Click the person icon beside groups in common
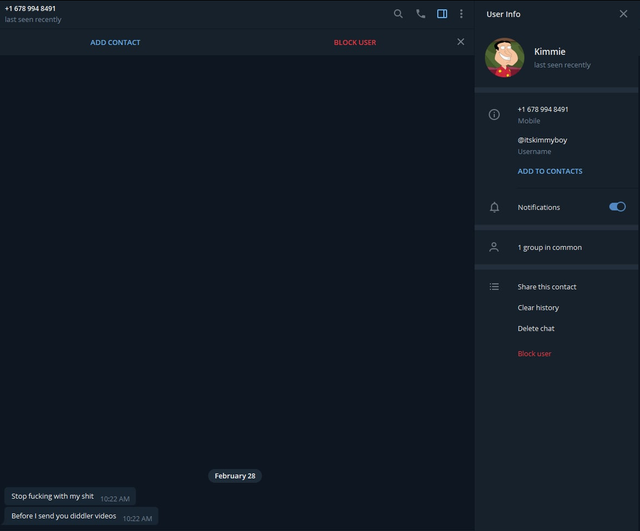Screen dimensions: 640x531 [494, 247]
